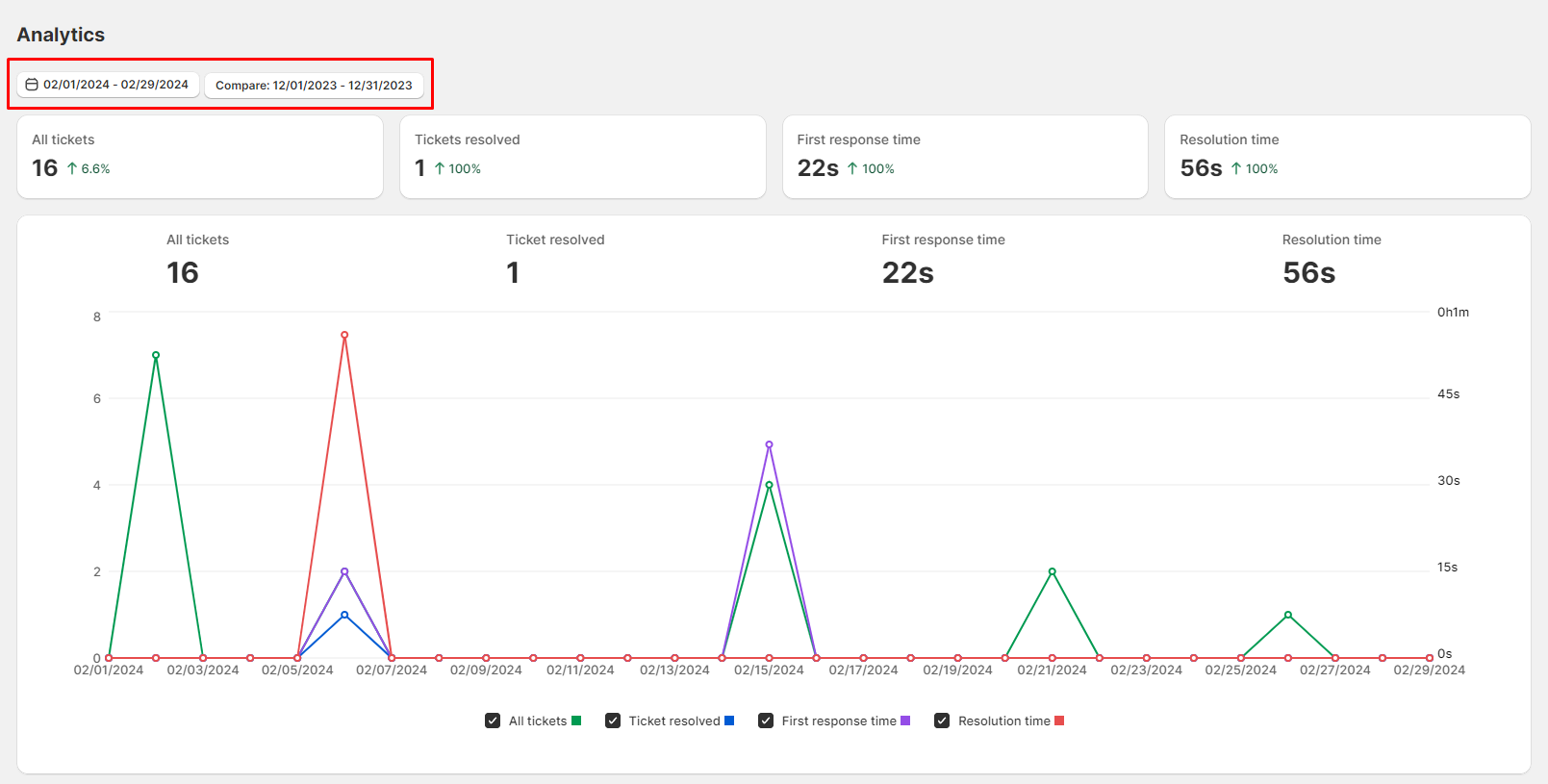Click the up arrow next to 22s
Viewport: 1548px width, 784px height.
852,168
